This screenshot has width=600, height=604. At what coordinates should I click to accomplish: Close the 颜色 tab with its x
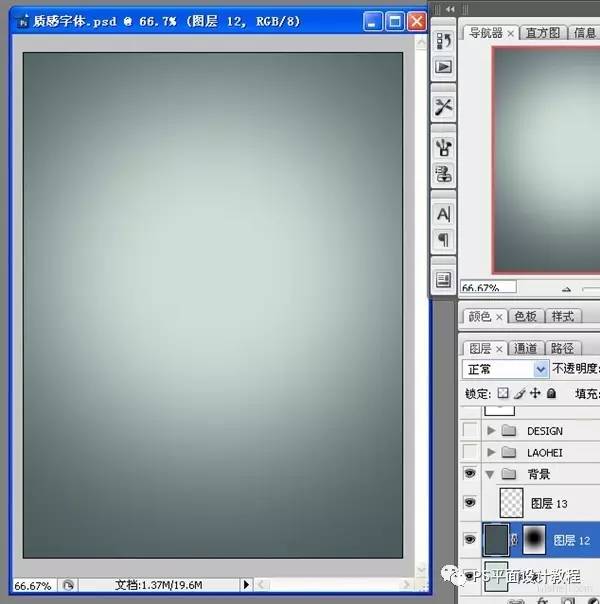tap(499, 317)
